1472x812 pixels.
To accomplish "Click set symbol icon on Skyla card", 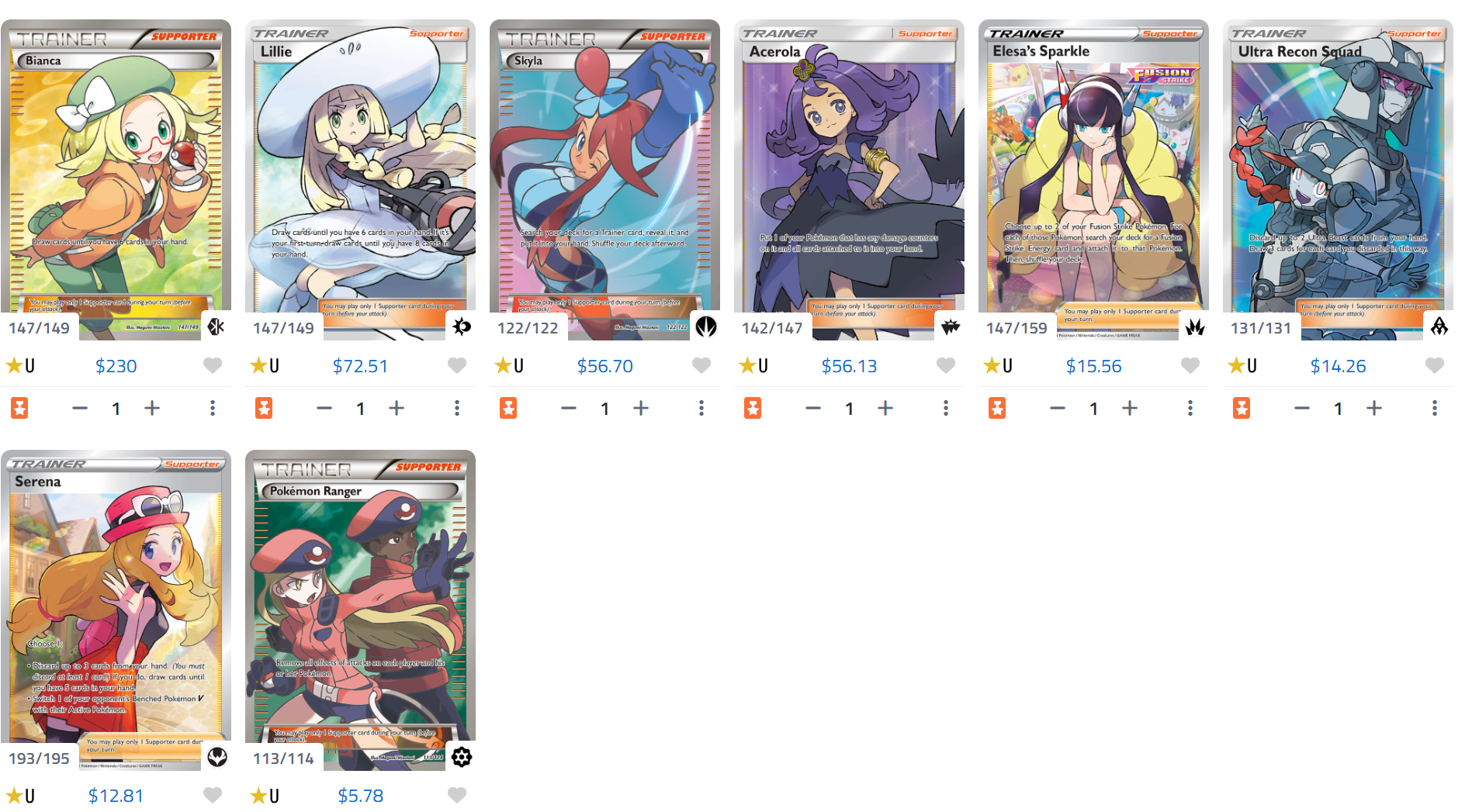I will [705, 327].
